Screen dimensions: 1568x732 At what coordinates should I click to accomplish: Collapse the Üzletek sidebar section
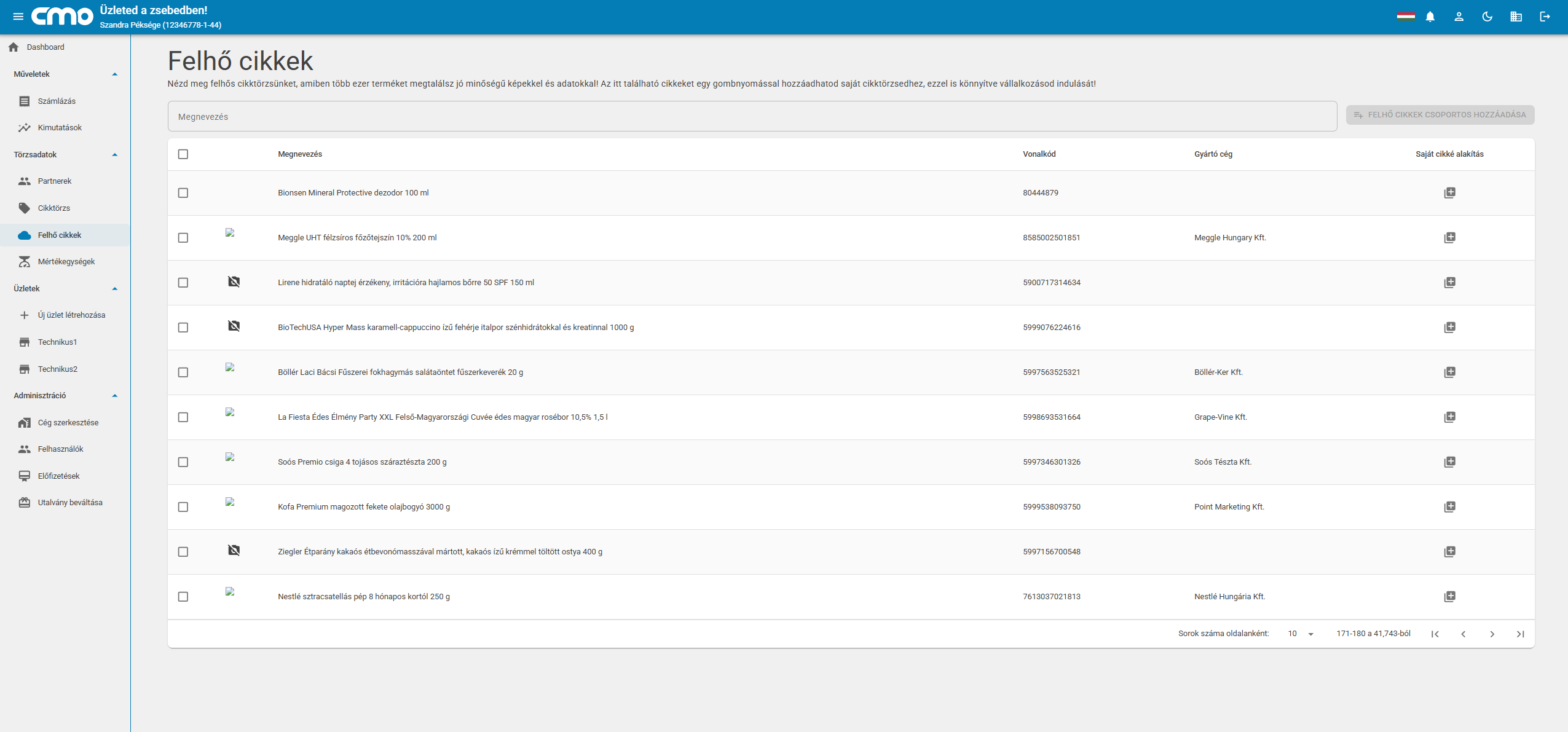pos(114,289)
